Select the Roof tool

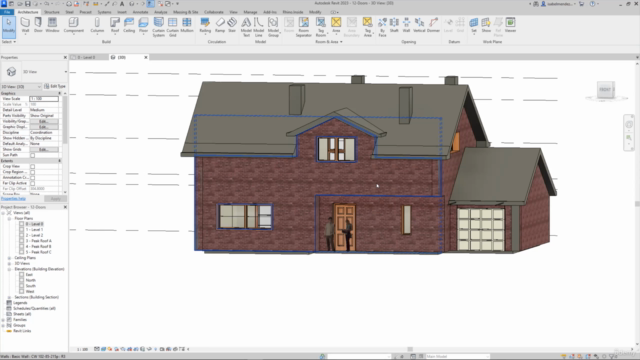(115, 25)
